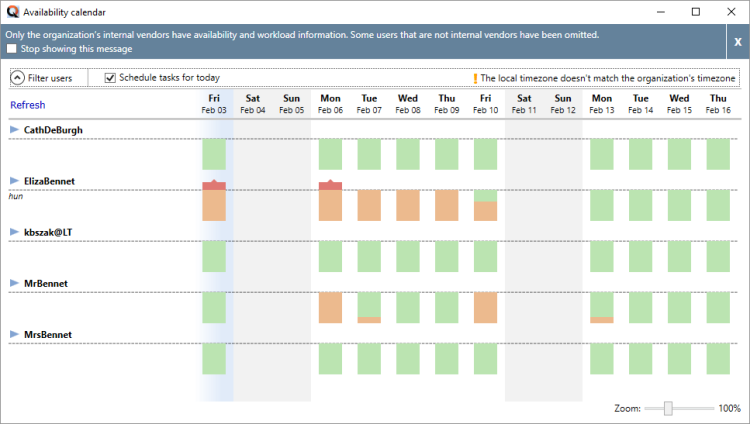The image size is (750, 424).
Task: Click the 'hun' language label under ElizaBennet
Action: [x=16, y=196]
